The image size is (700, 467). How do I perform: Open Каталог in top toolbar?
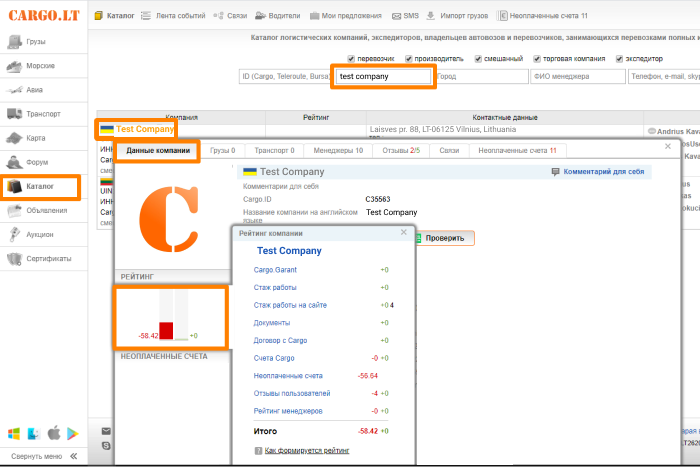click(x=114, y=16)
